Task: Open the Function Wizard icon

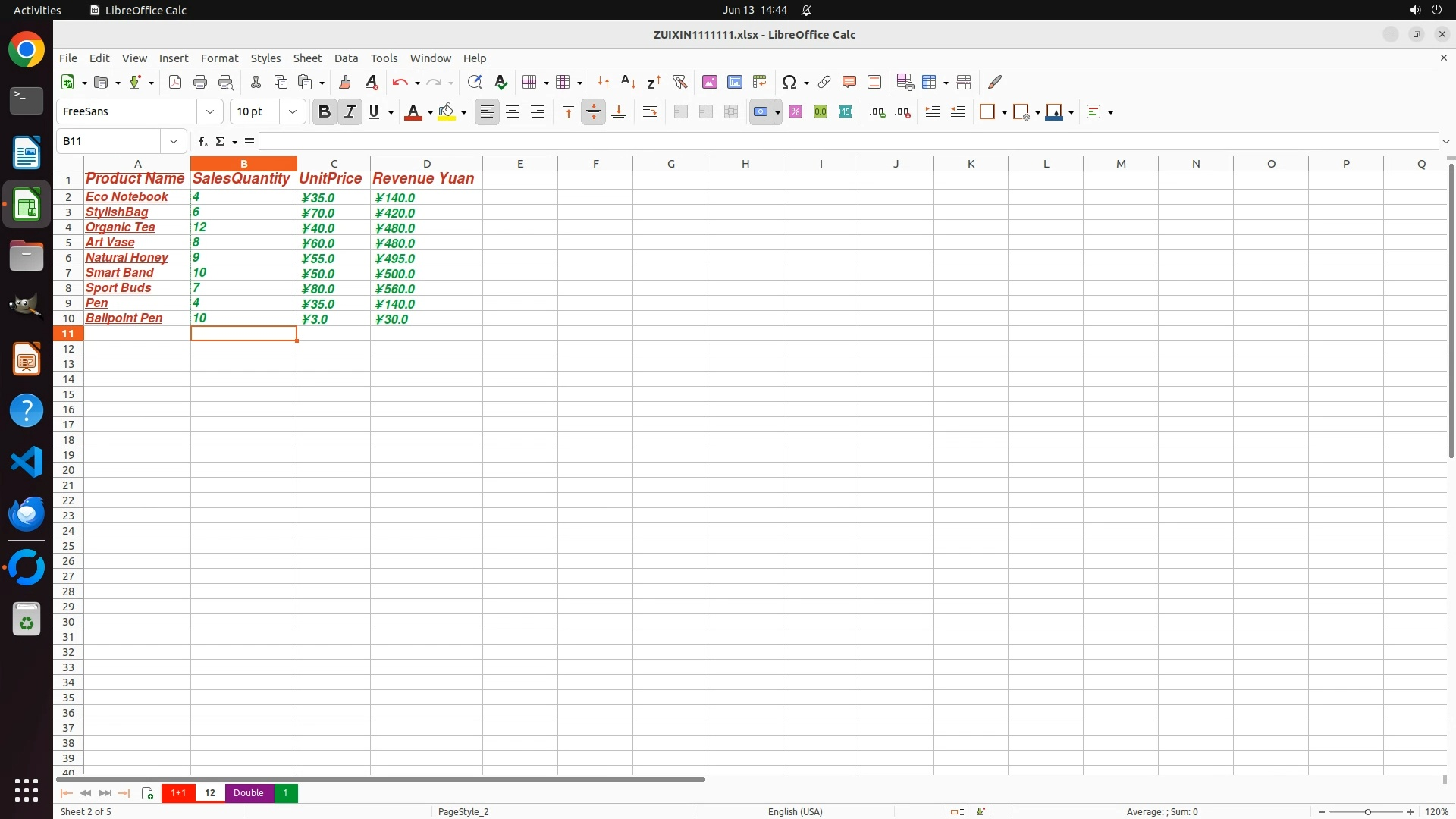Action: point(202,141)
